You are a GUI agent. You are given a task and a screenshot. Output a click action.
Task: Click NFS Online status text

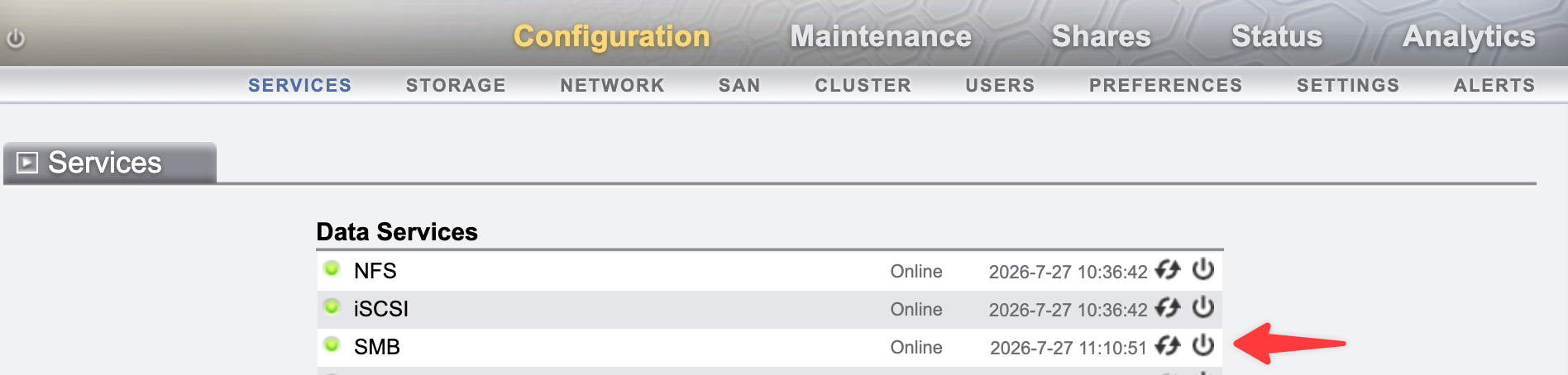(916, 272)
